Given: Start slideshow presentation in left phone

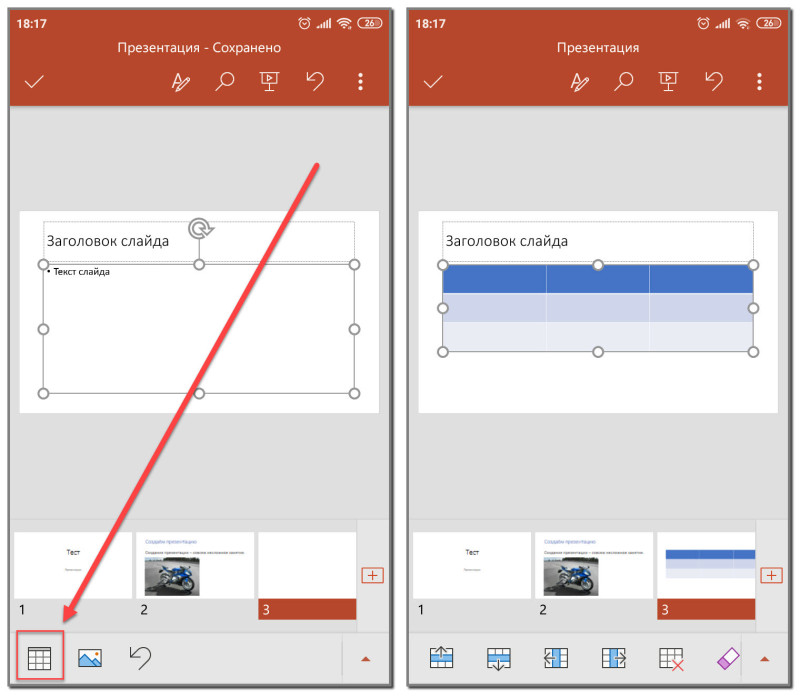Looking at the screenshot, I should pos(269,81).
